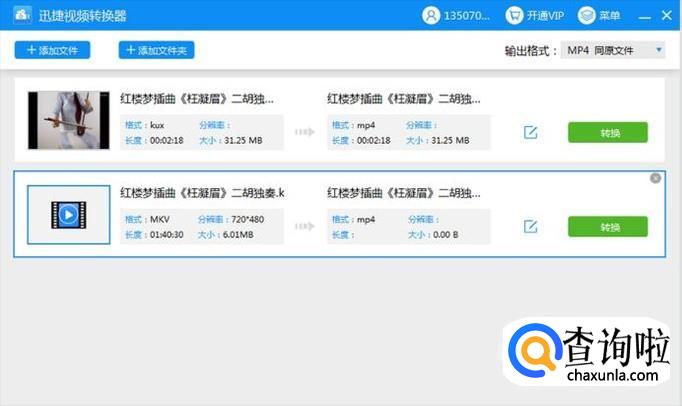Click the film play placeholder of the MKV file
Viewport: 682px width, 406px height.
point(67,214)
